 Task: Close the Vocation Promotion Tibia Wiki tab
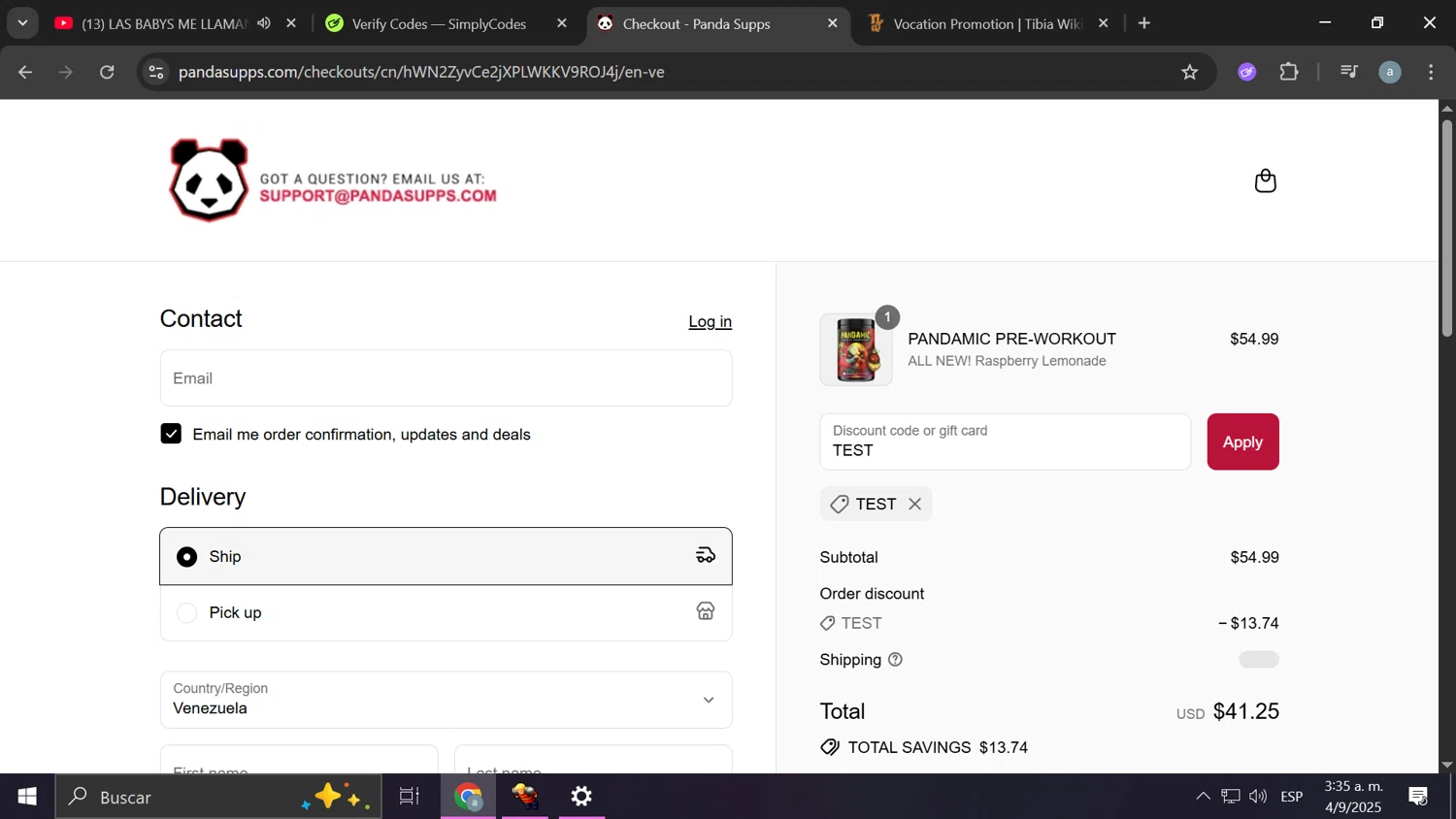pyautogui.click(x=1104, y=23)
